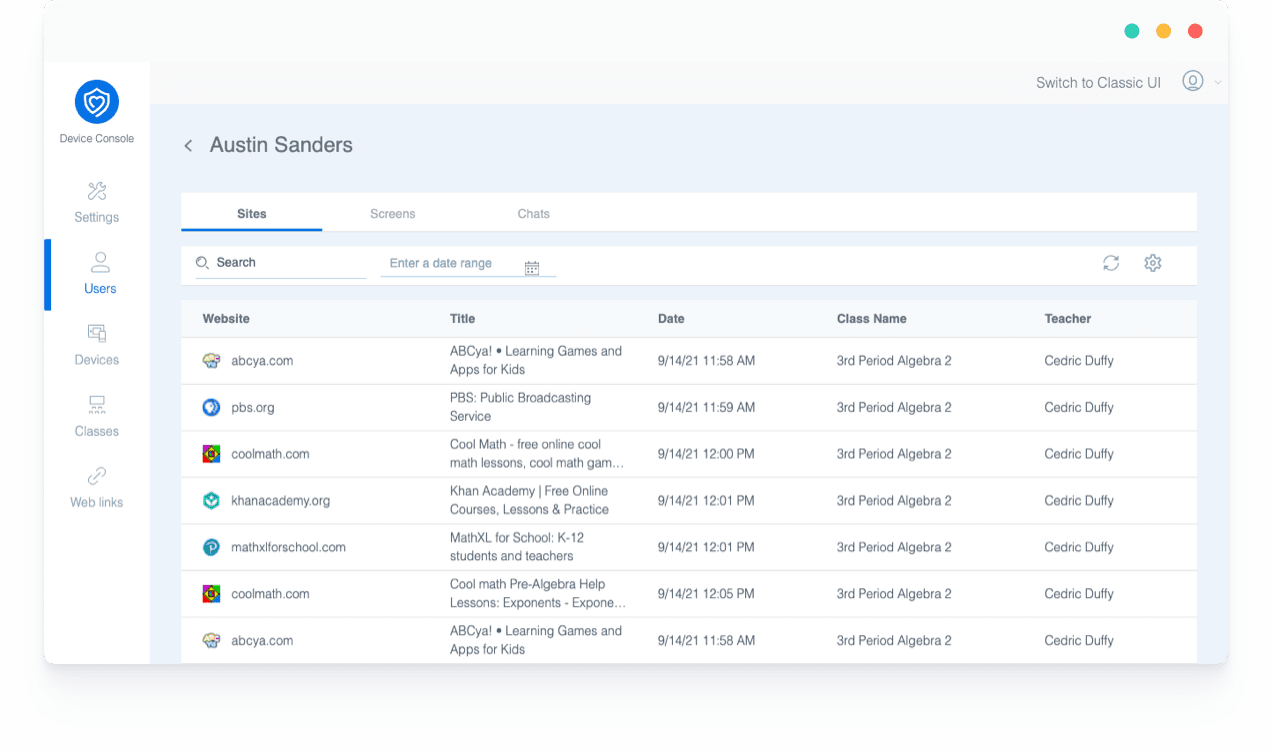Sort by the Teacher column header

point(1068,319)
